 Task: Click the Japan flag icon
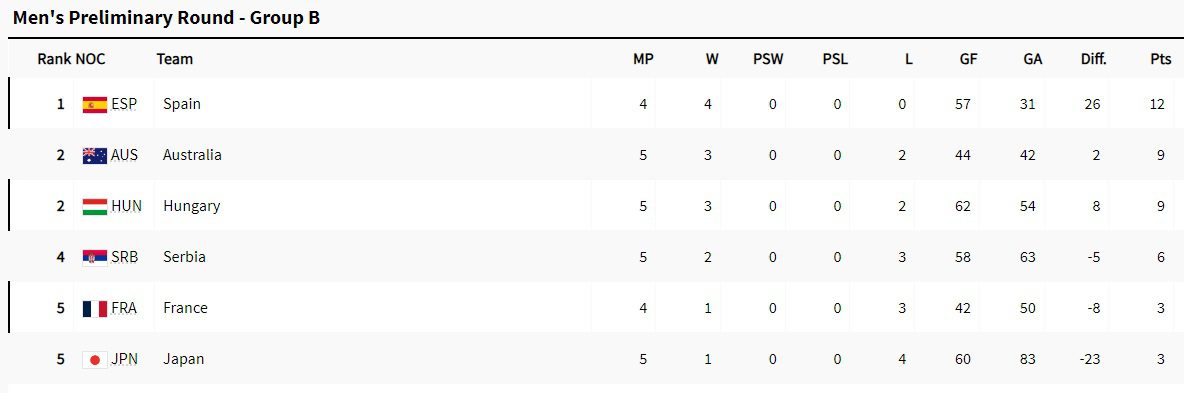pos(94,360)
